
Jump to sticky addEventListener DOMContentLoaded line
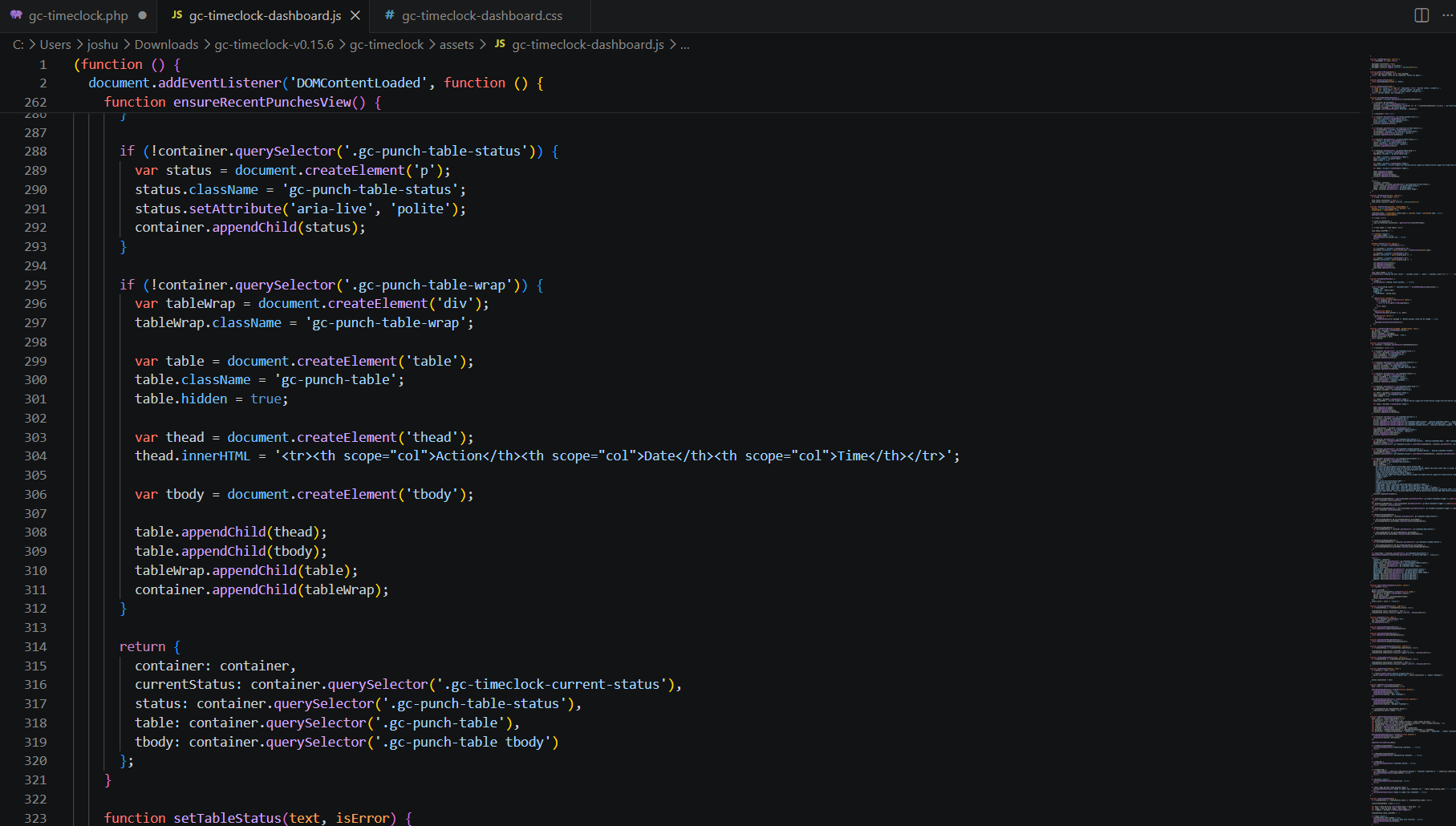[x=316, y=83]
